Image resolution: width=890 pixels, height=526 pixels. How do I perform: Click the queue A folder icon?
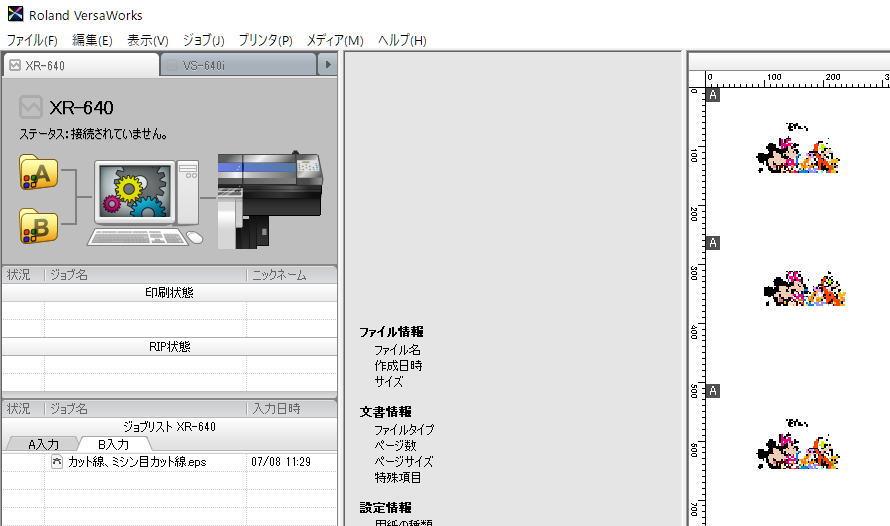[39, 172]
